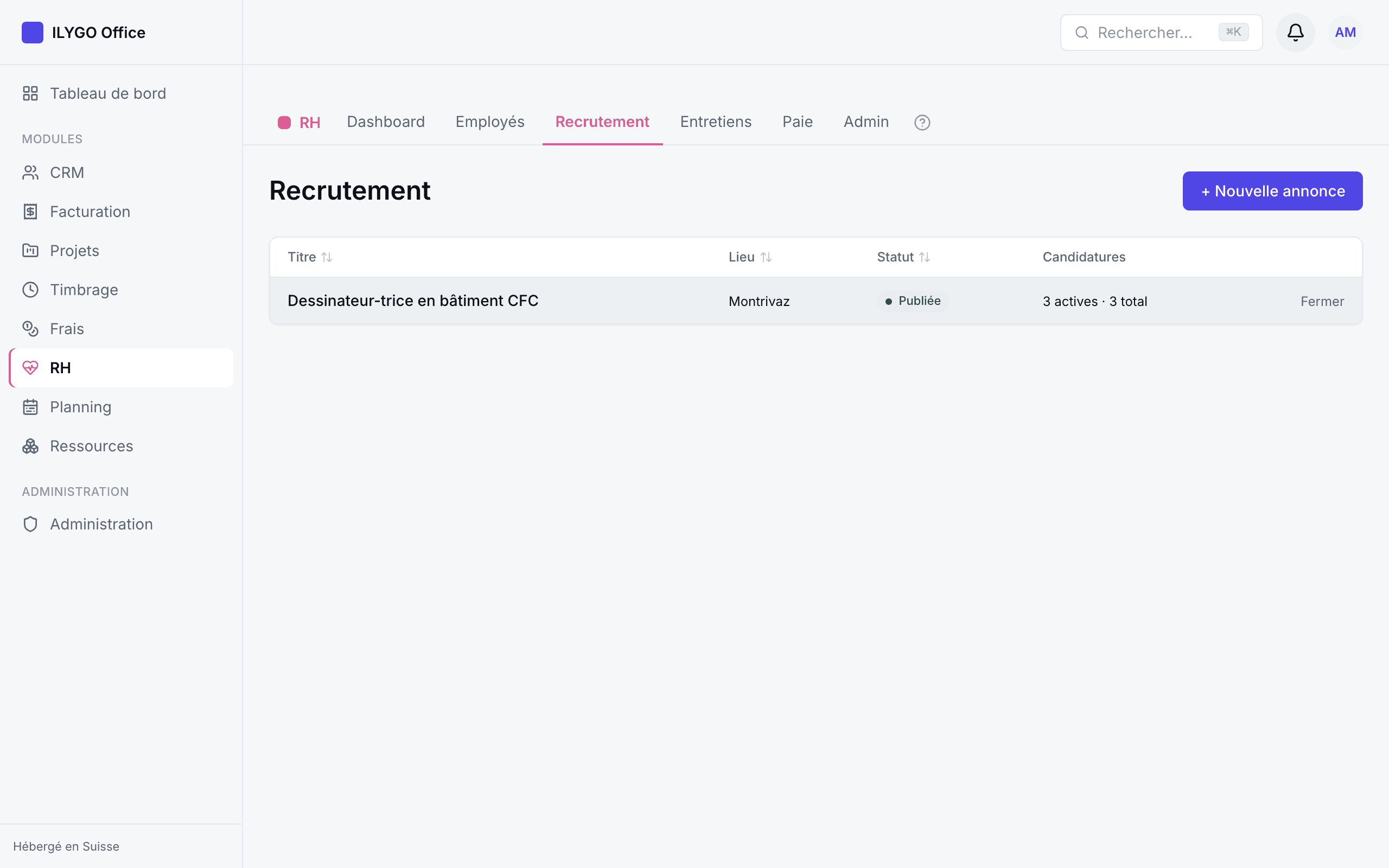1389x868 pixels.
Task: Click the Timbrage clock icon
Action: tap(30, 290)
